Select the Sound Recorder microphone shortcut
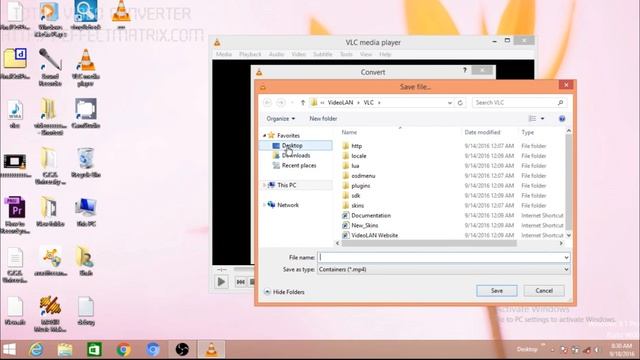Screen dimensions: 640x360 [x=50, y=67]
